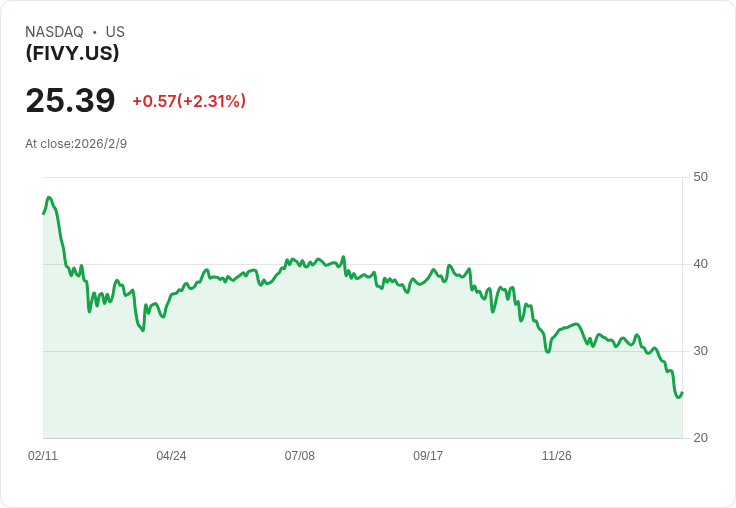Viewport: 736px width, 508px height.
Task: Click the FIVY.US ticker title
Action: coord(72,53)
